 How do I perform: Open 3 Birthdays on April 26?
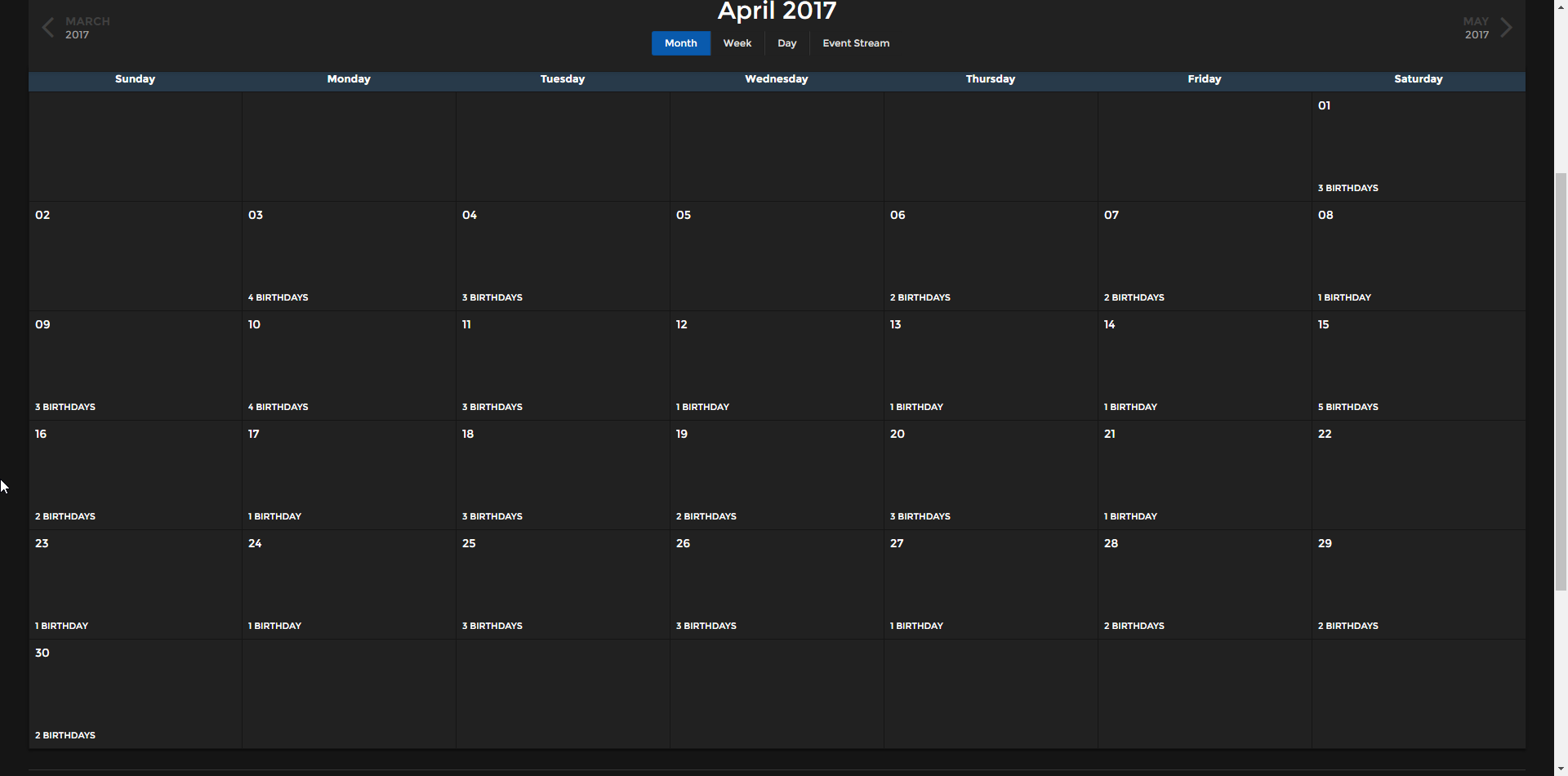tap(706, 626)
